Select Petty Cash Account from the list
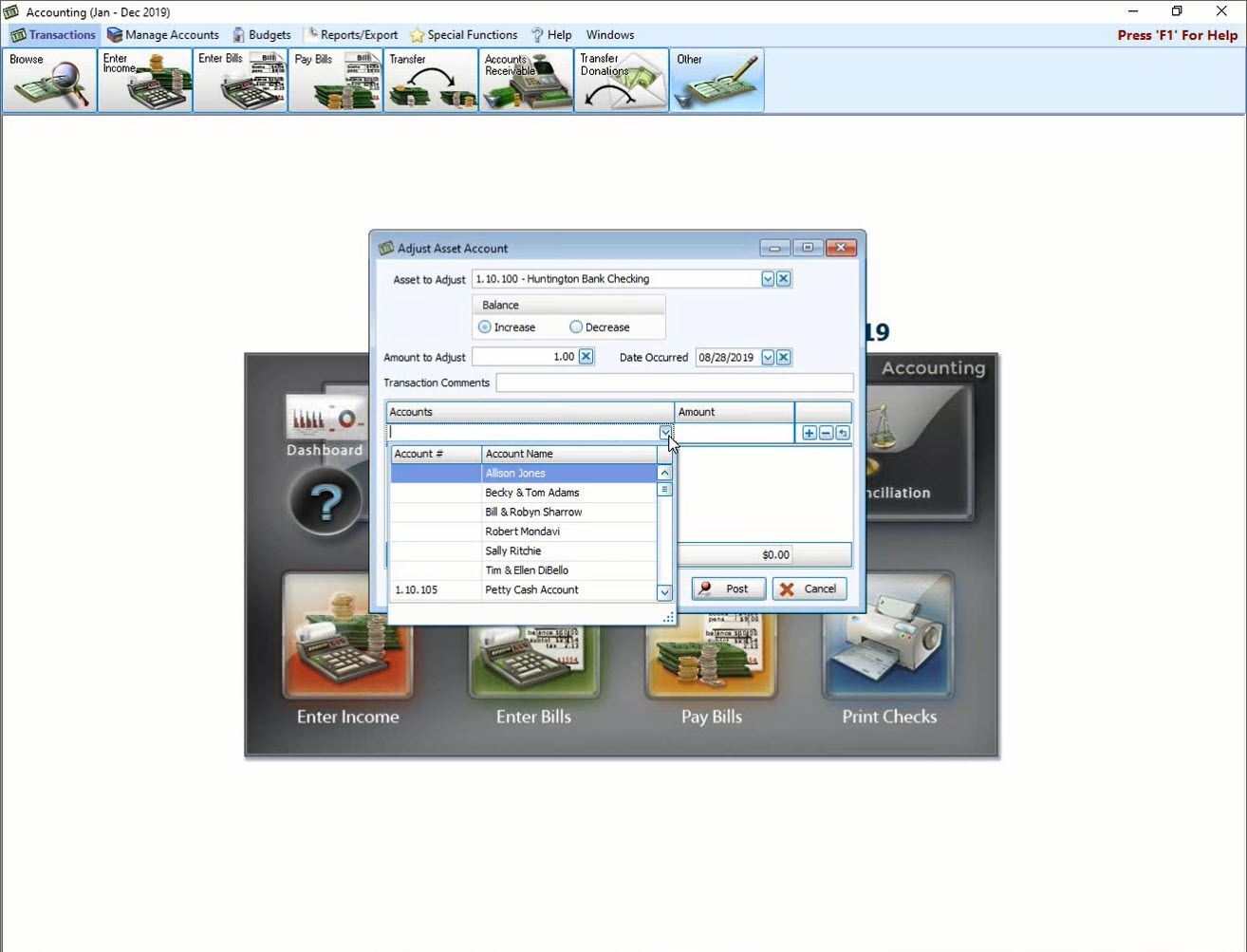The width and height of the screenshot is (1247, 952). 531,589
